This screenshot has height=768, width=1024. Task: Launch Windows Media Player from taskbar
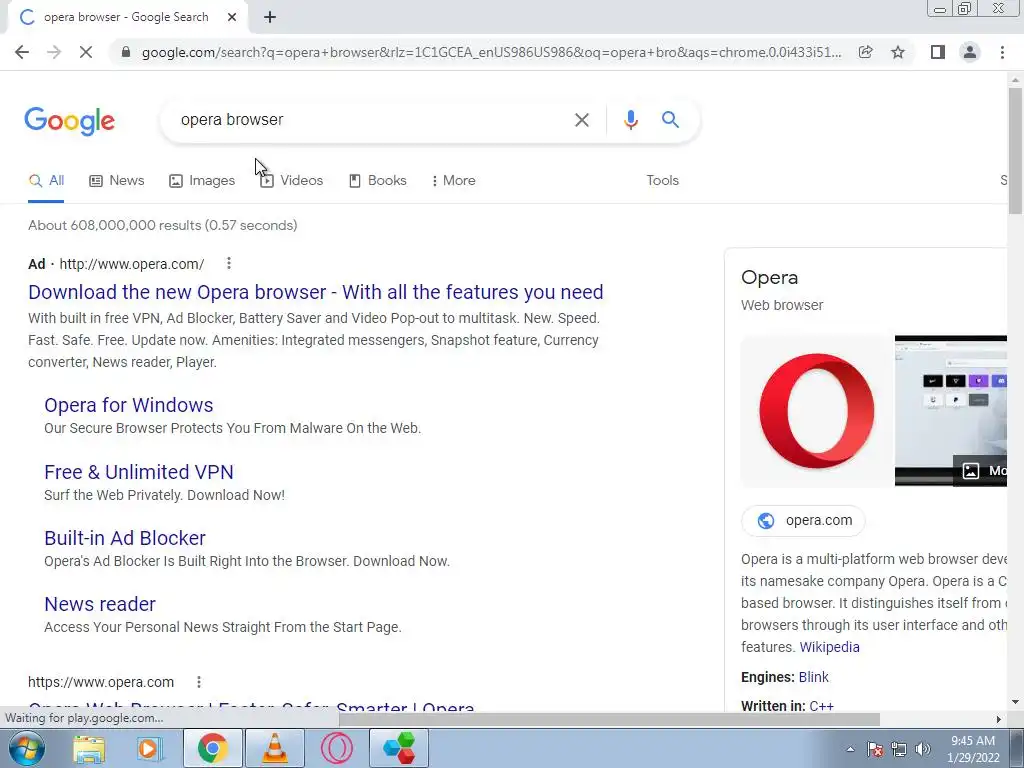(150, 748)
